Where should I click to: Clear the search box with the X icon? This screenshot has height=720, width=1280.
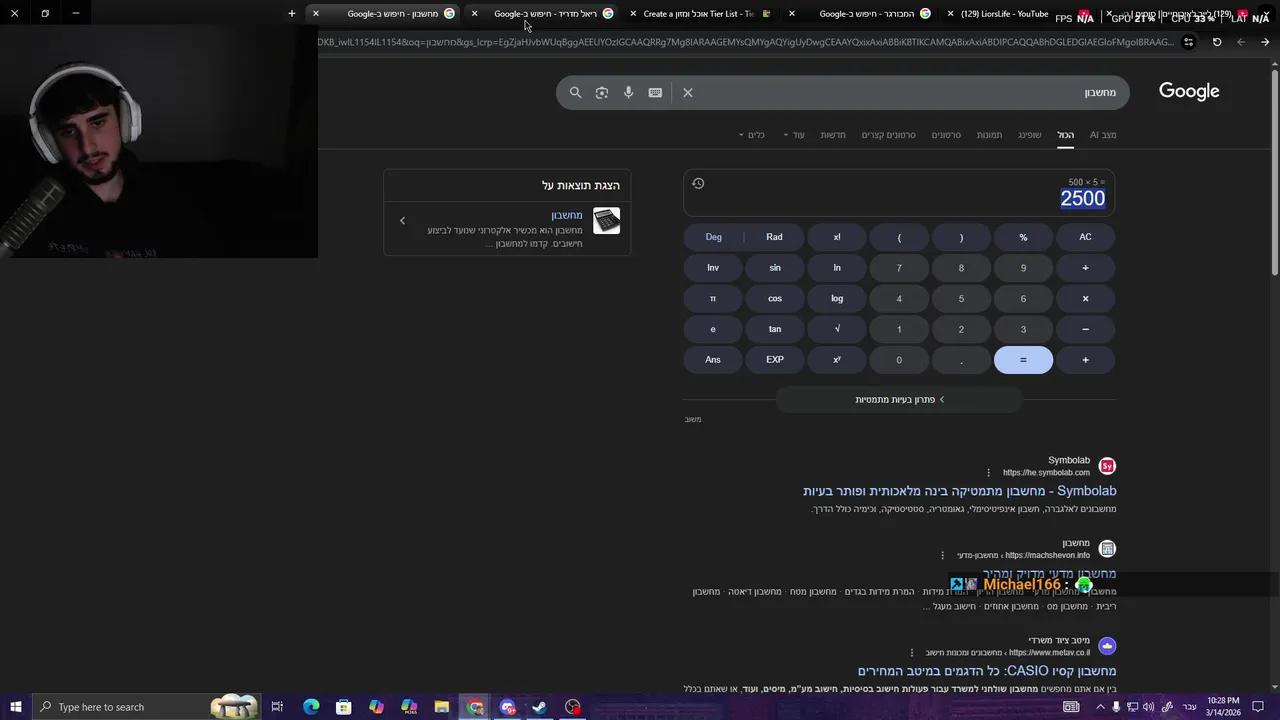pos(688,92)
